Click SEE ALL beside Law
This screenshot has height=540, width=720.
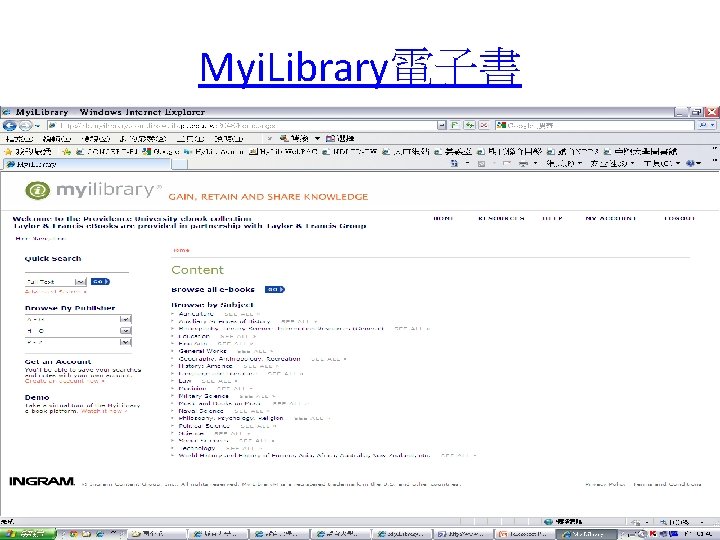[219, 381]
